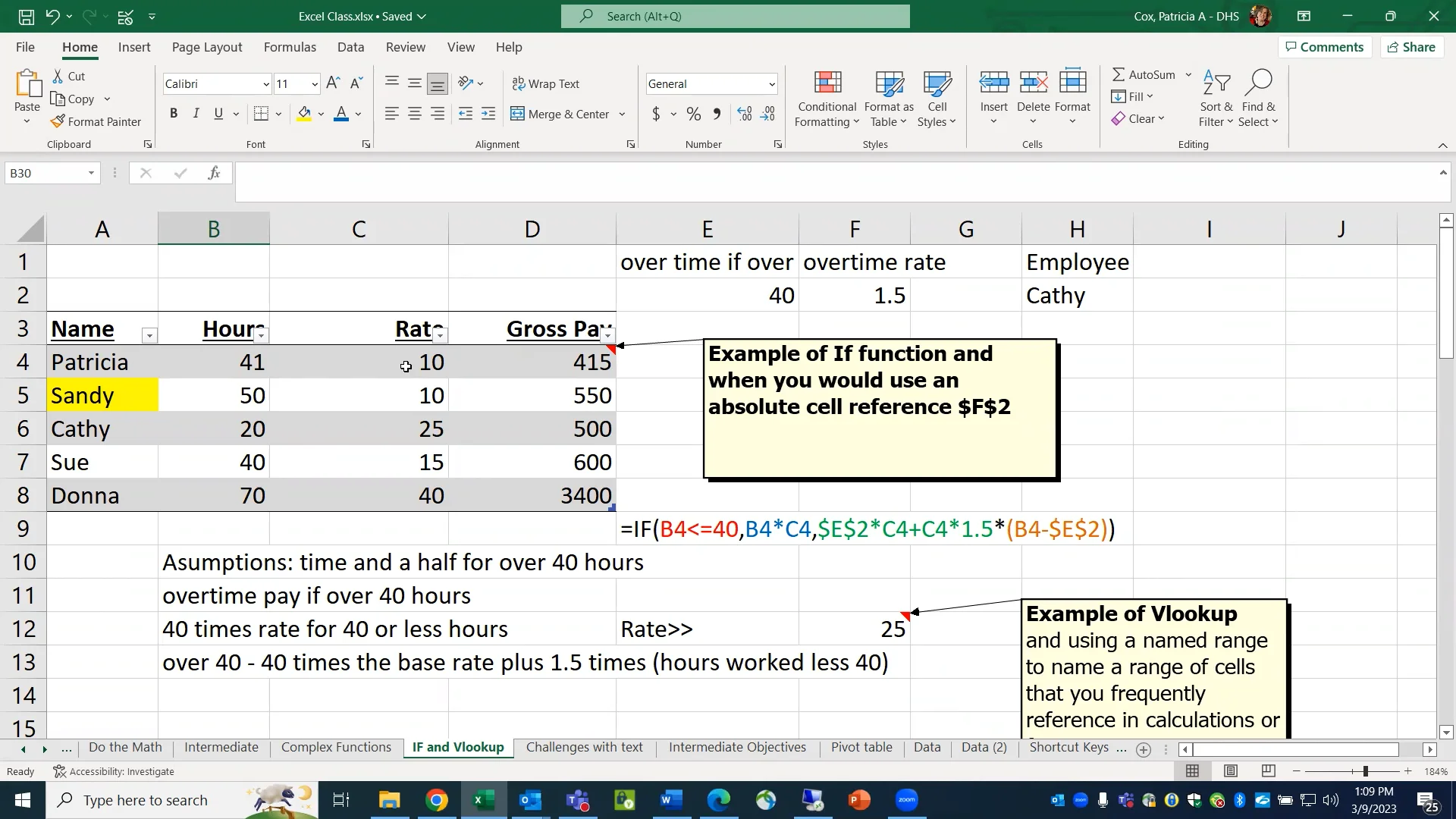Click the Merge & Center icon

518,114
